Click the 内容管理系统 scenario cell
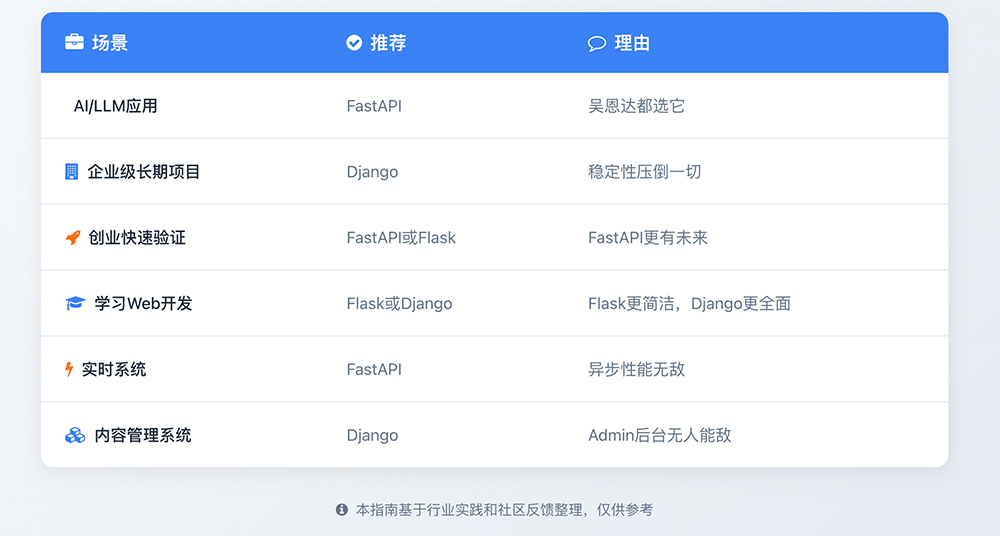 pos(143,435)
